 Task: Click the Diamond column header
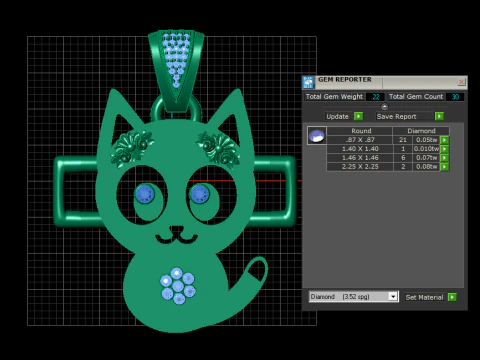coord(421,131)
